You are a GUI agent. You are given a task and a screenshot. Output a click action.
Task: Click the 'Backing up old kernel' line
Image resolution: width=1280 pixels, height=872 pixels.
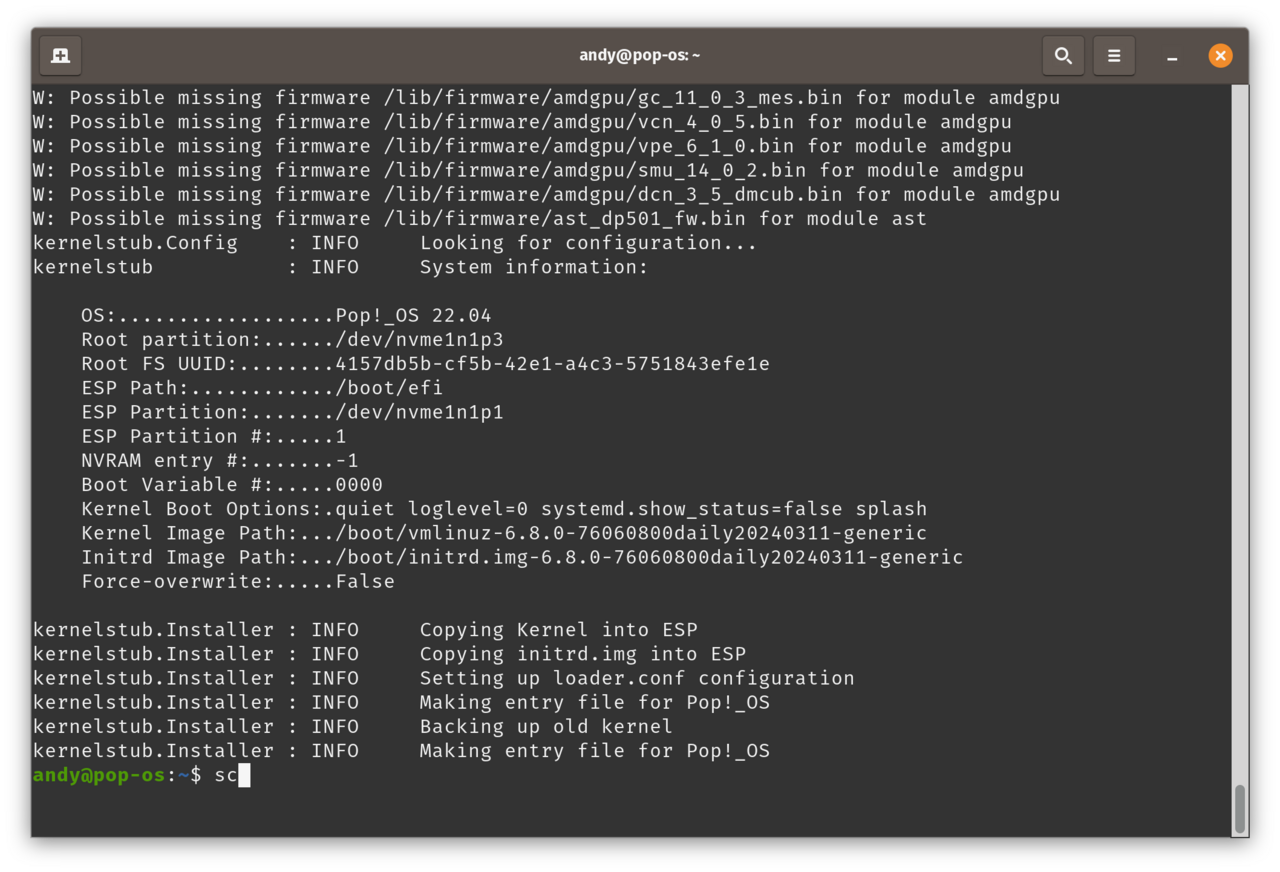pyautogui.click(x=352, y=726)
